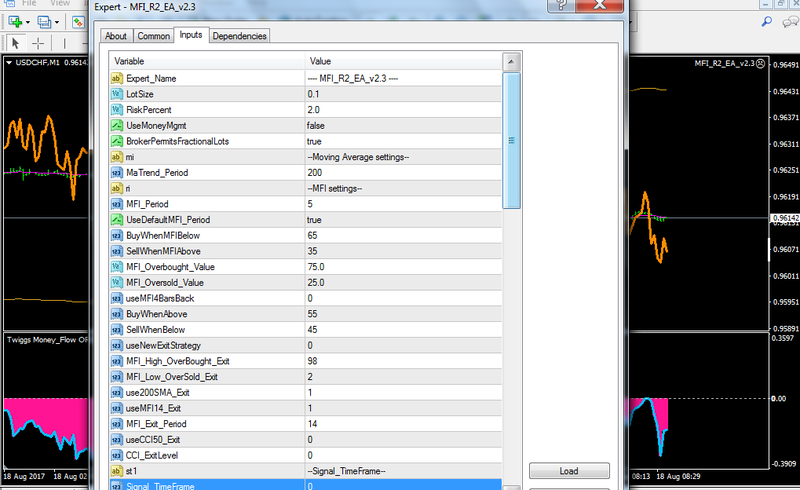Open the chat bubbles icon top right
Screen dimensions: 800x490
791,22
